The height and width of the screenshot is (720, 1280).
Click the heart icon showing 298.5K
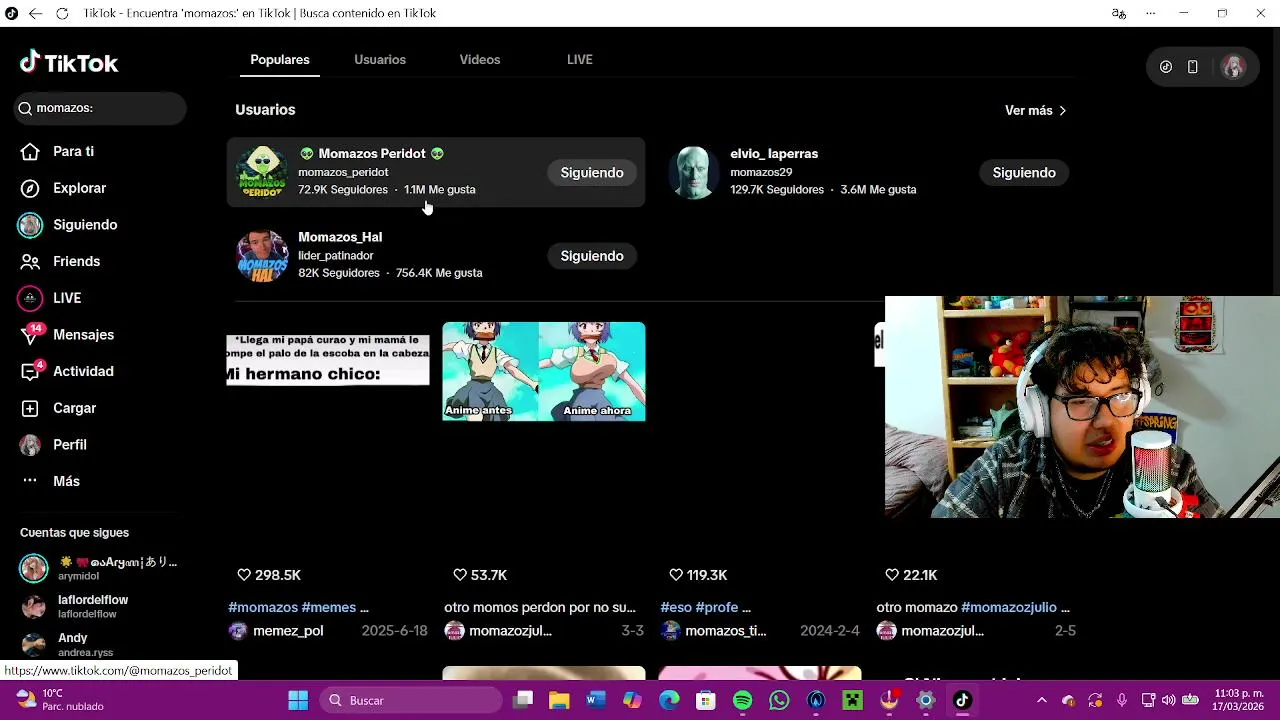coord(244,575)
